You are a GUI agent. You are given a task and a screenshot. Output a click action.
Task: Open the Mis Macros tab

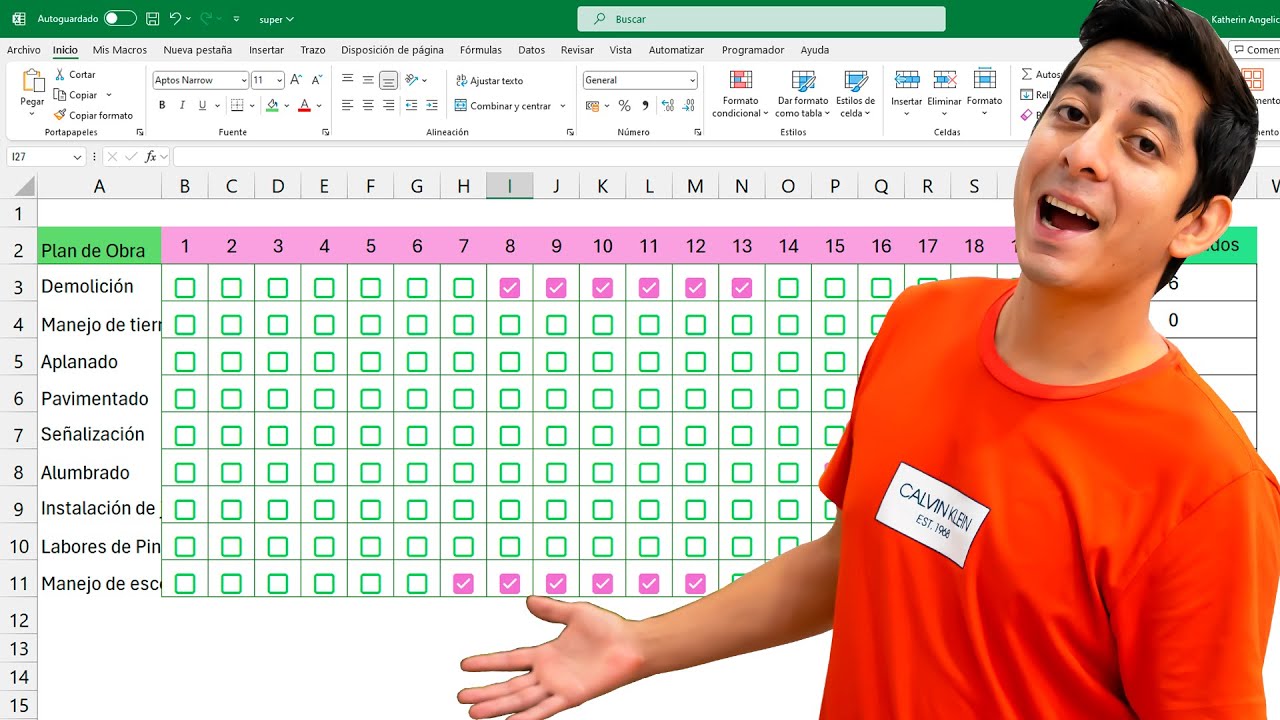pyautogui.click(x=120, y=50)
